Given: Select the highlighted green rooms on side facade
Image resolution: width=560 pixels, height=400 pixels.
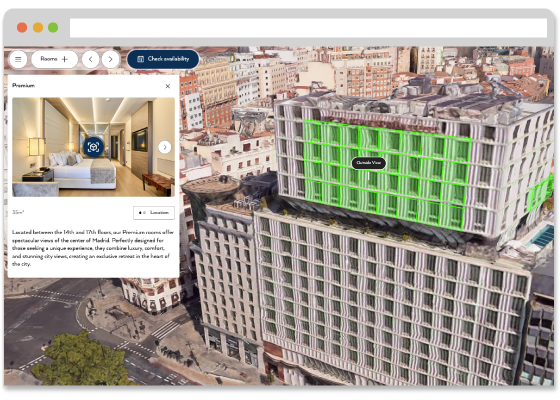Looking at the screenshot, I should 539,194.
